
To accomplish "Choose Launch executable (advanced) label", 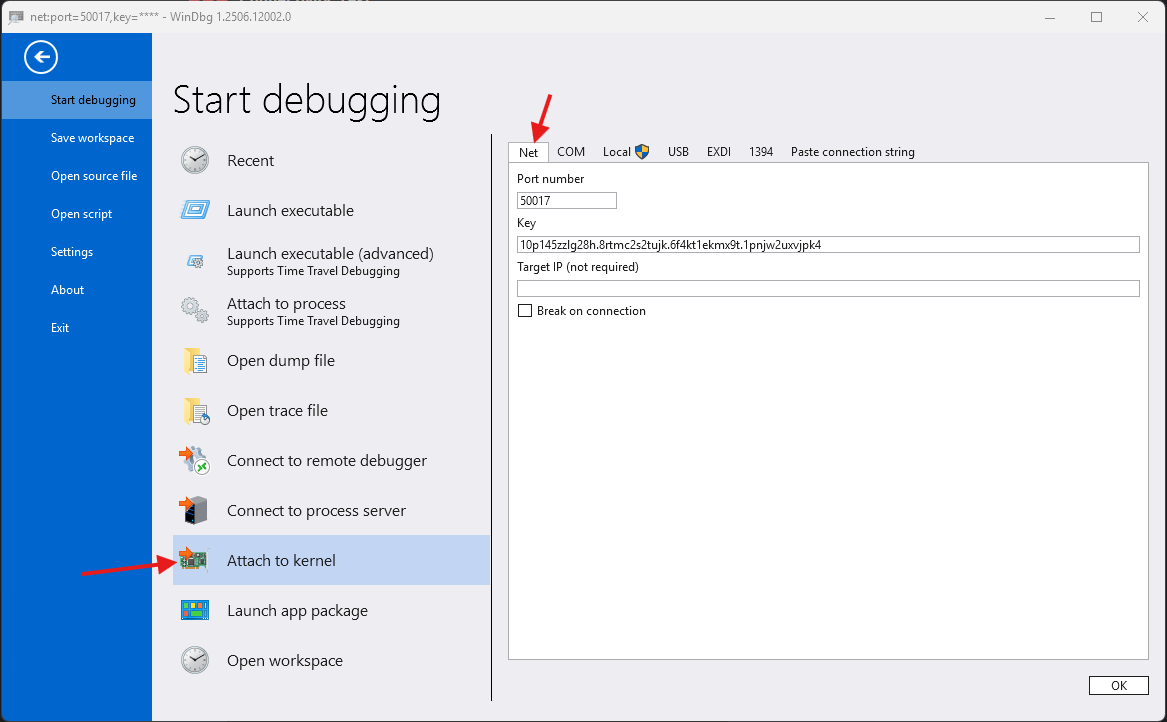I will pos(330,254).
